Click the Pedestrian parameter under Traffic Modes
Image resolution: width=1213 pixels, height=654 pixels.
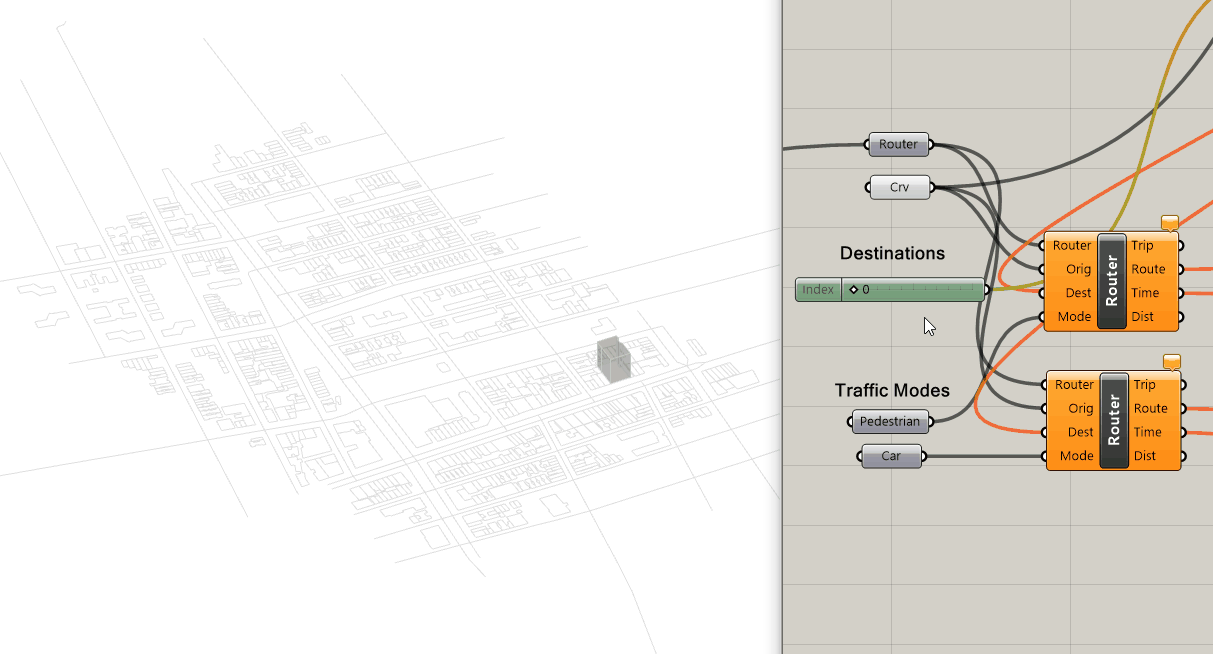click(x=889, y=422)
